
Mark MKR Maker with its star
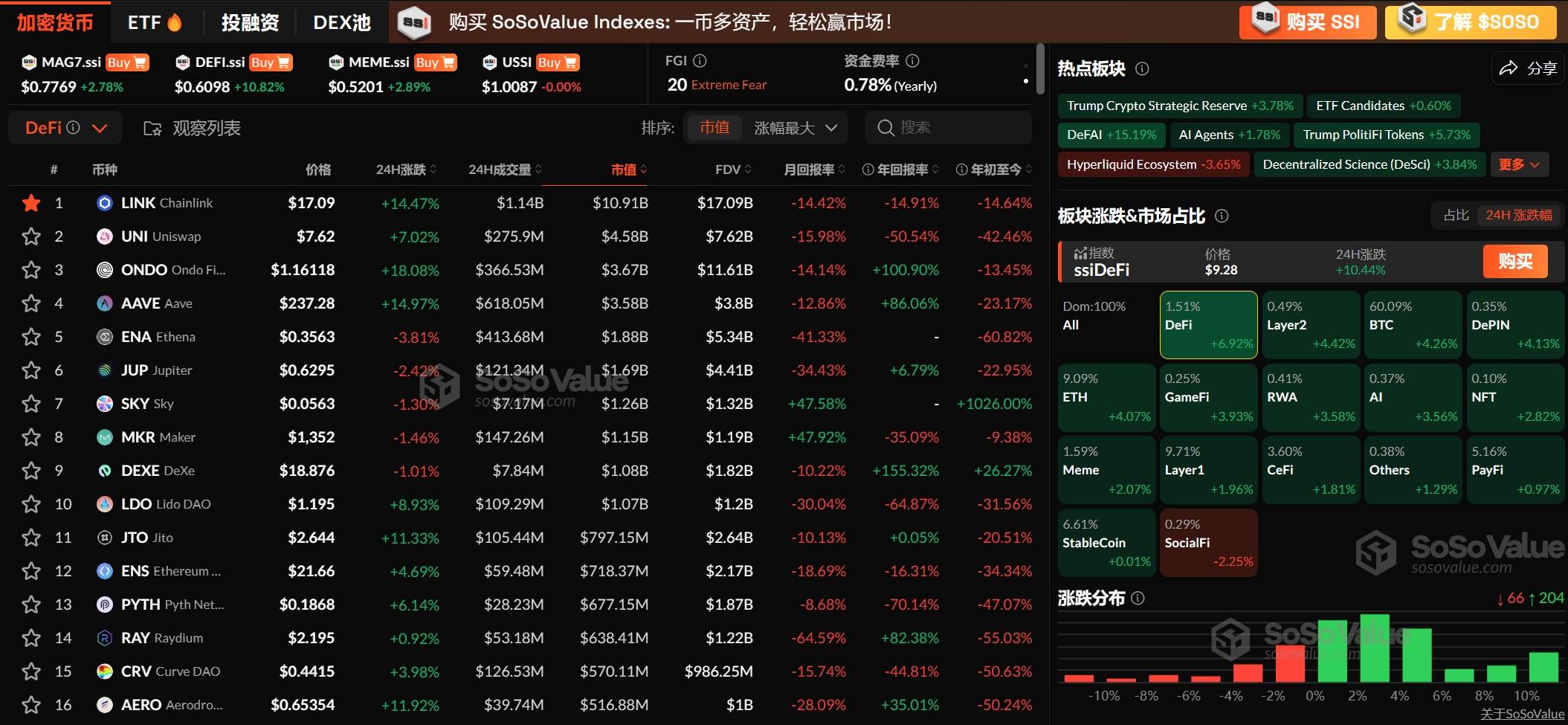pos(31,437)
